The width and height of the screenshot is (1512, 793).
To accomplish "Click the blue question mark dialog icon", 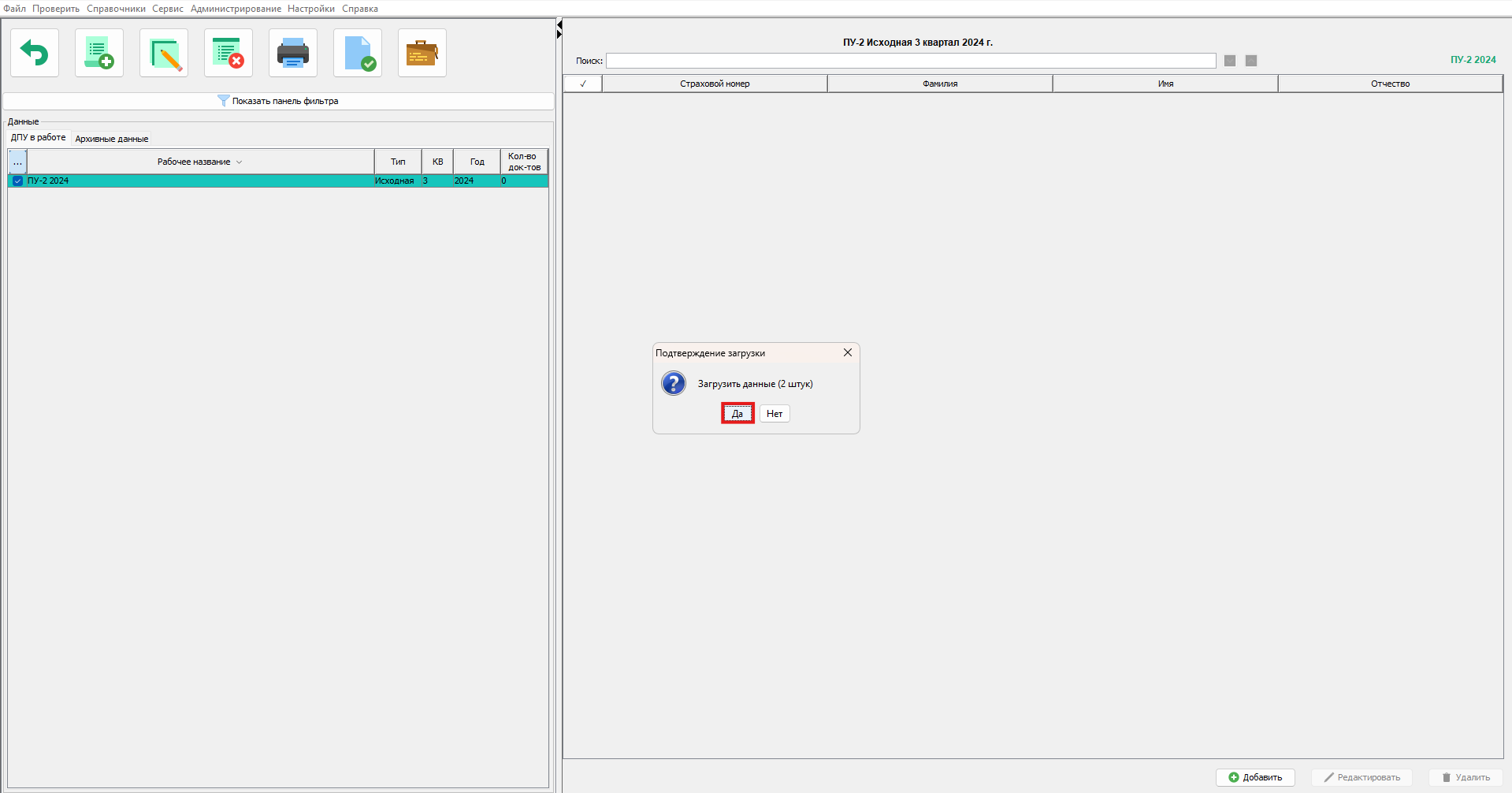I will tap(674, 384).
